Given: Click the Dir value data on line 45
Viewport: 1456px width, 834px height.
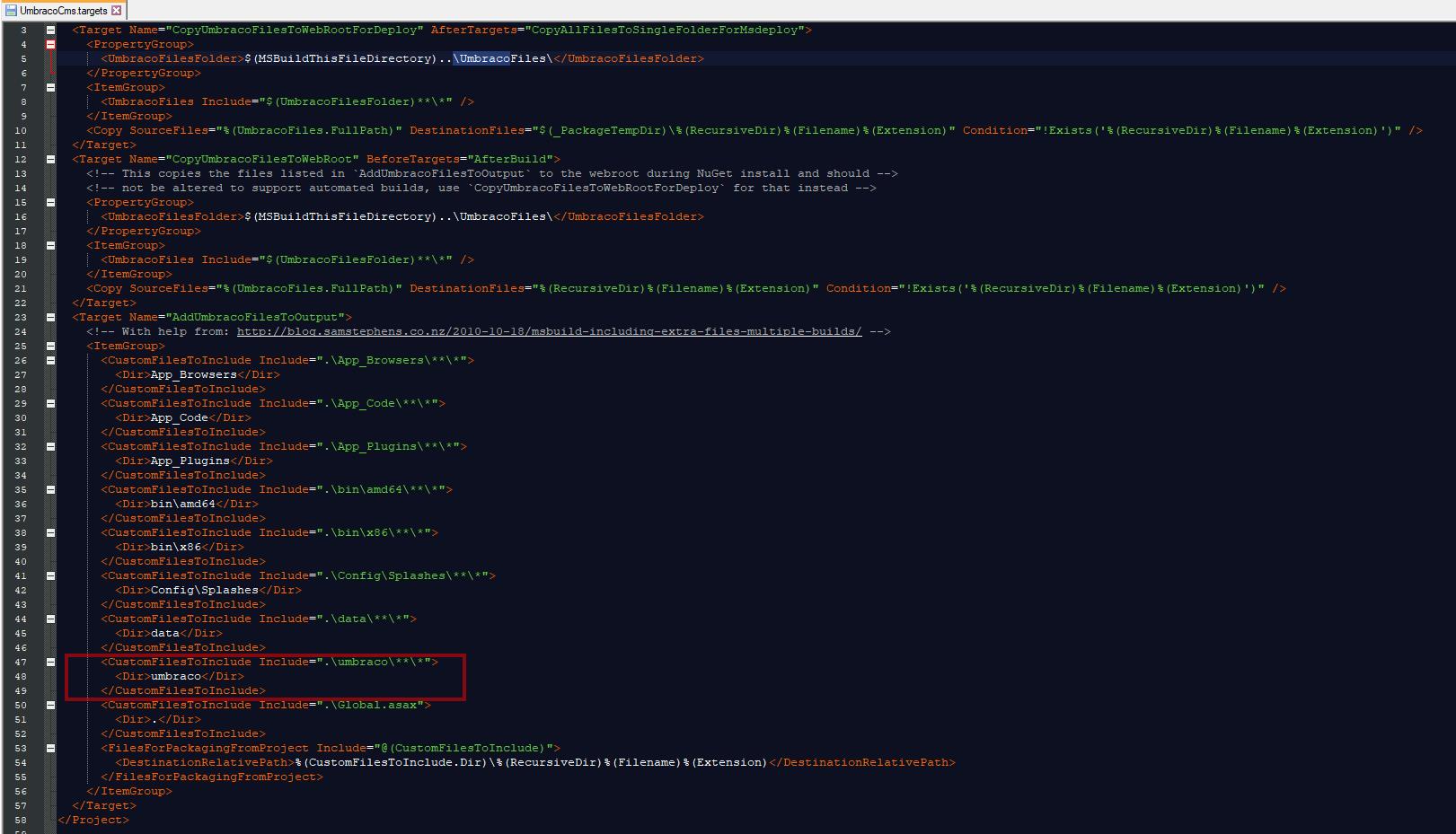Looking at the screenshot, I should (x=165, y=633).
